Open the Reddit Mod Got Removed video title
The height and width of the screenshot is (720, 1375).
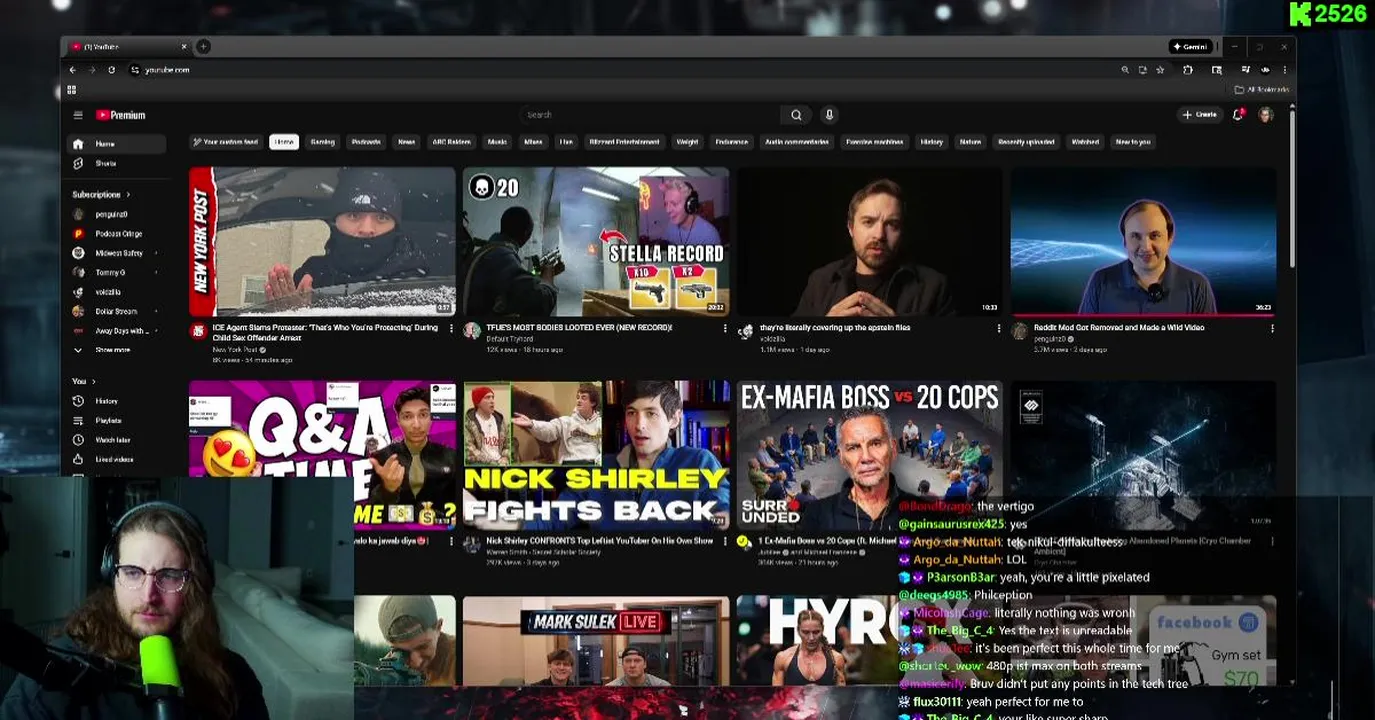1119,327
